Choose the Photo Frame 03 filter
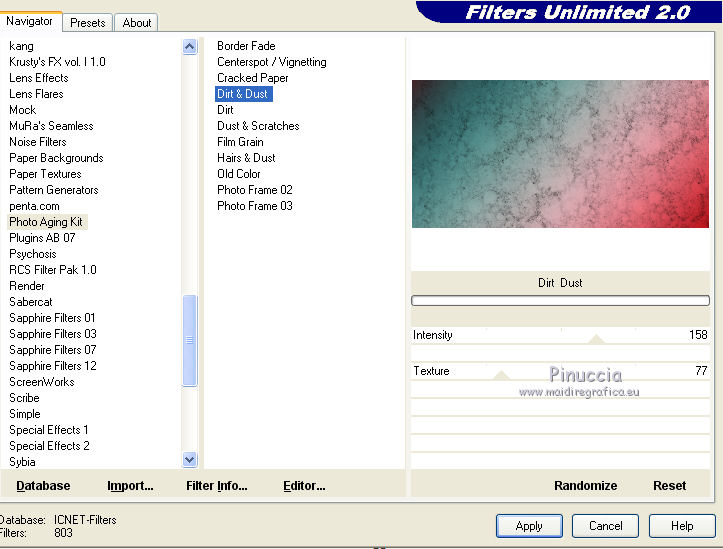The height and width of the screenshot is (549, 723). tap(255, 206)
